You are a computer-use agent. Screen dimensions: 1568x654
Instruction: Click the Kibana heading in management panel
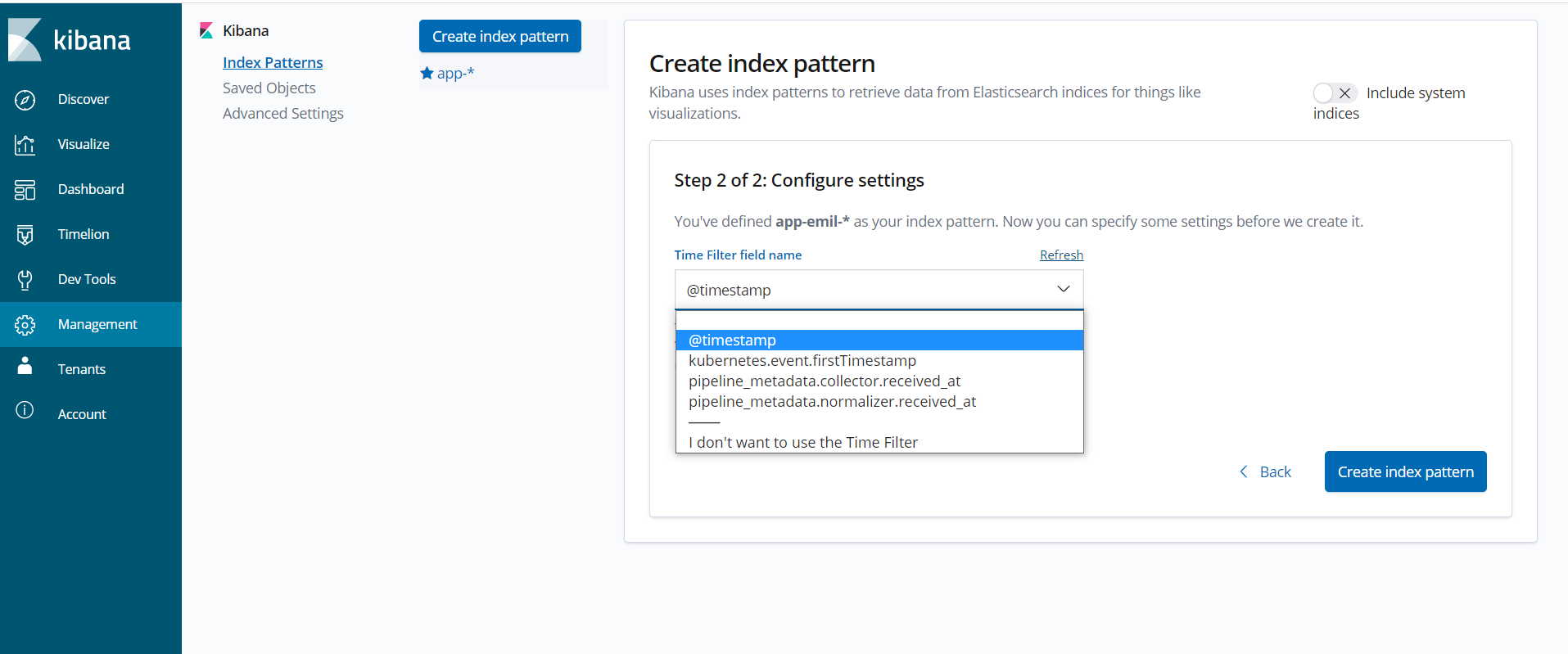[x=246, y=31]
